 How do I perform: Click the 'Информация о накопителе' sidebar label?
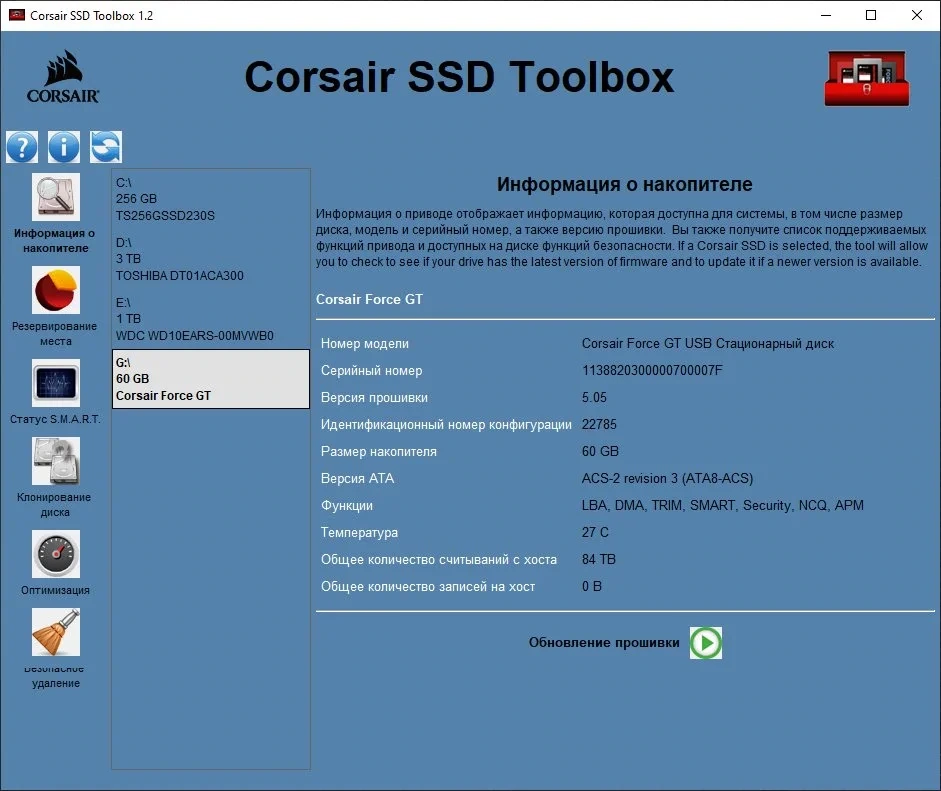55,241
